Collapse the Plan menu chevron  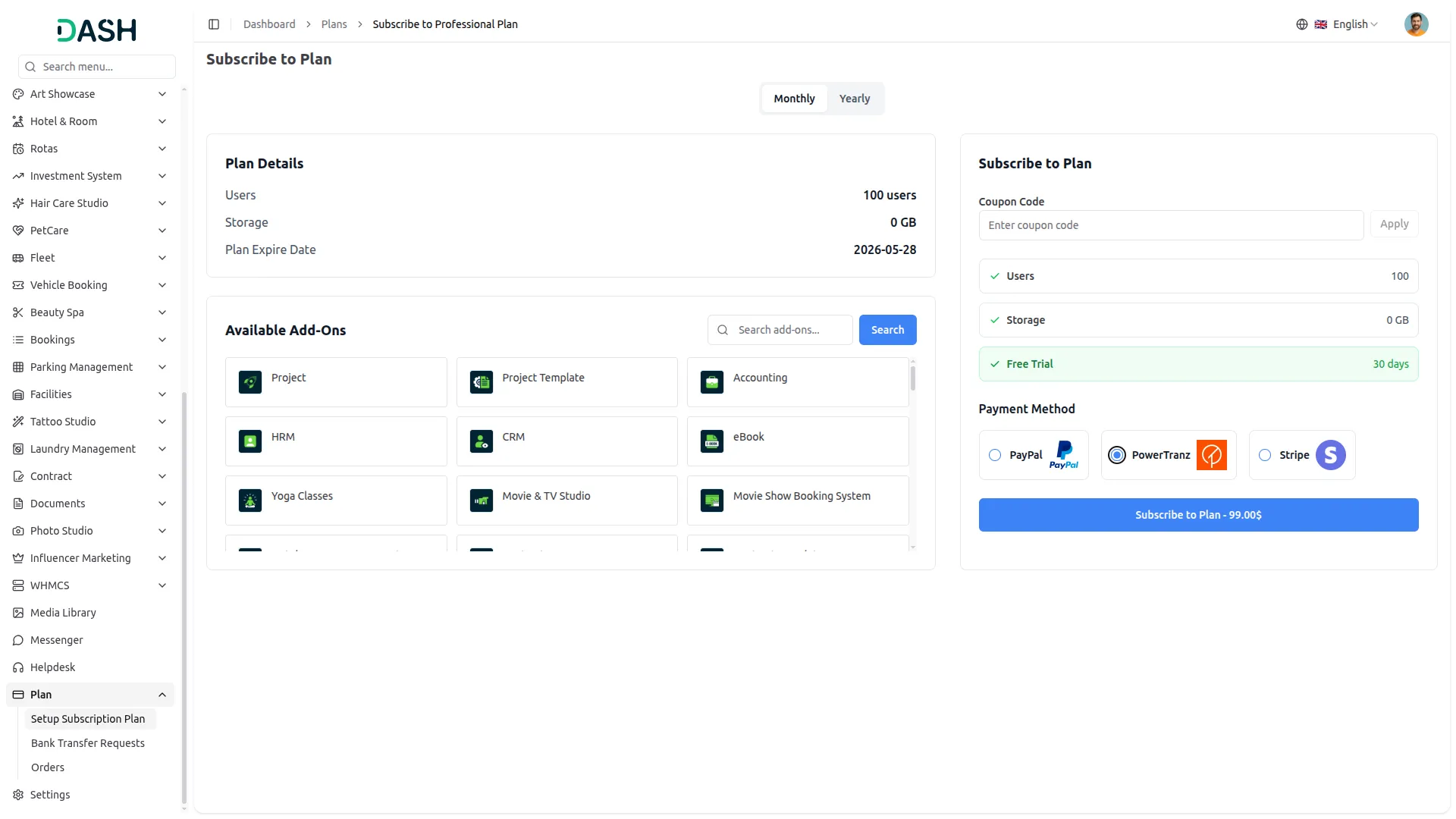pos(162,695)
